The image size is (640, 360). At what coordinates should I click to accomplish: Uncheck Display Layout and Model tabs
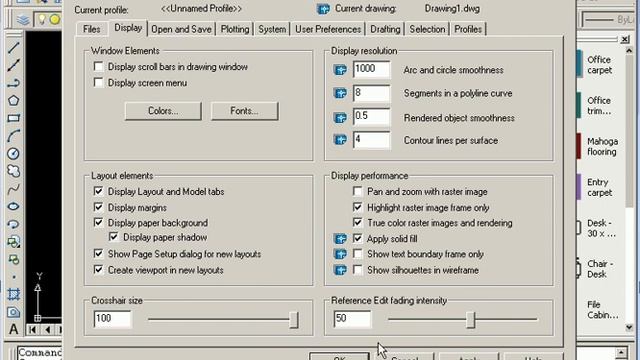pos(98,191)
